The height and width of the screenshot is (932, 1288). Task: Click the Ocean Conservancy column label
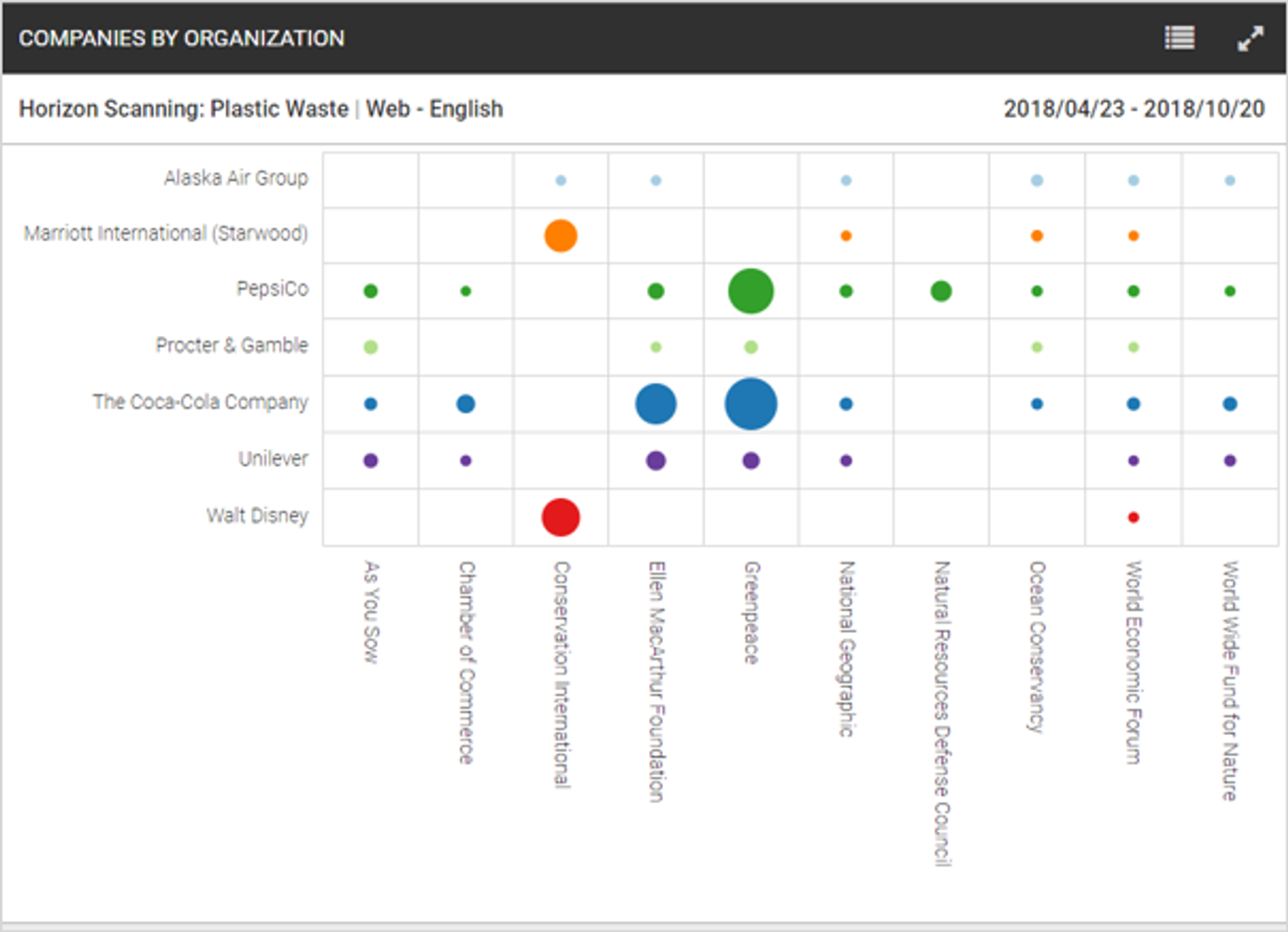click(1038, 647)
